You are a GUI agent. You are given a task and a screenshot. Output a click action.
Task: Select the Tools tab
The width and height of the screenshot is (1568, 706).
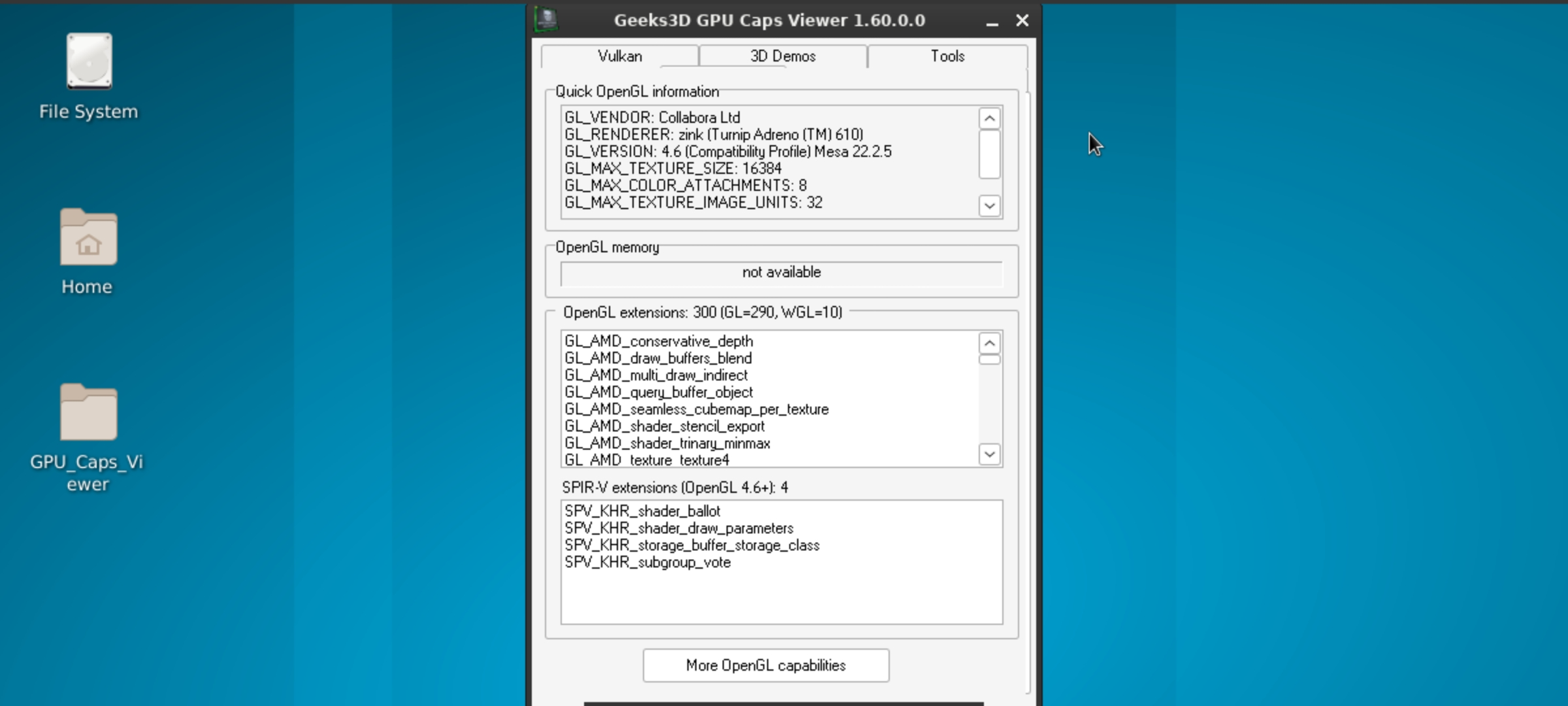947,56
